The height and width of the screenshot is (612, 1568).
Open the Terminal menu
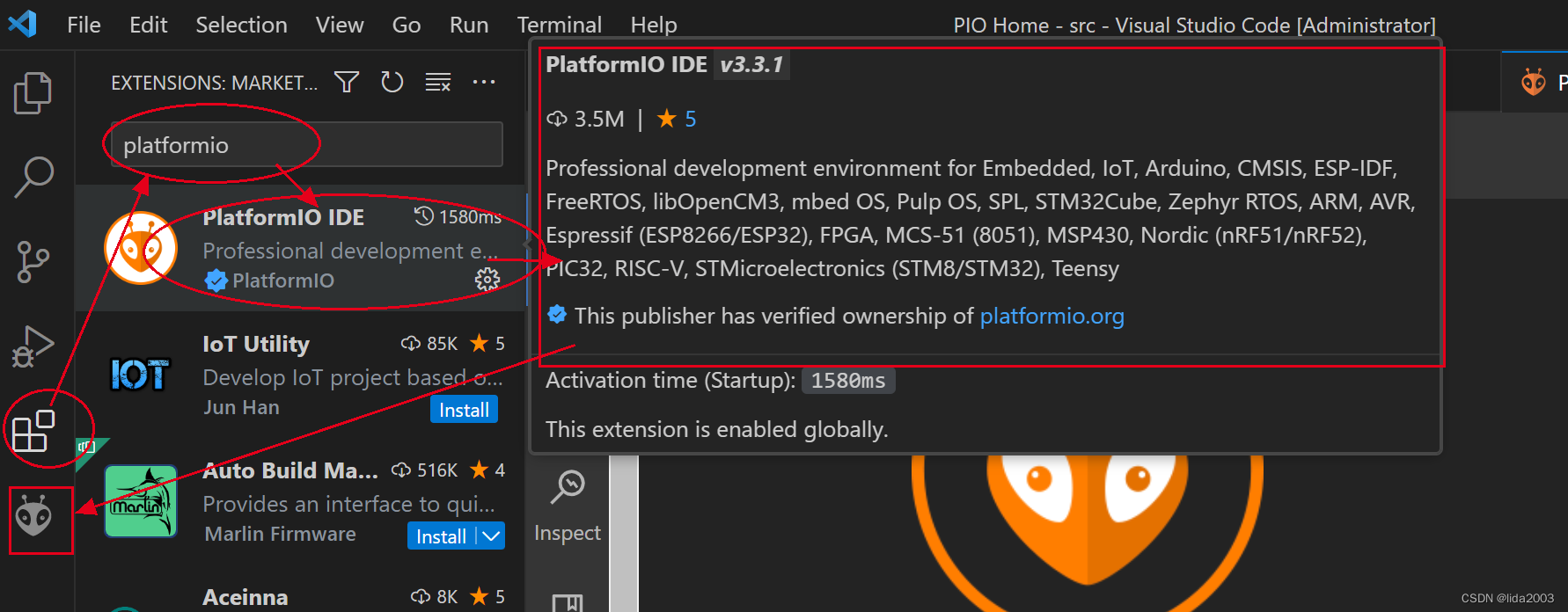coord(560,25)
